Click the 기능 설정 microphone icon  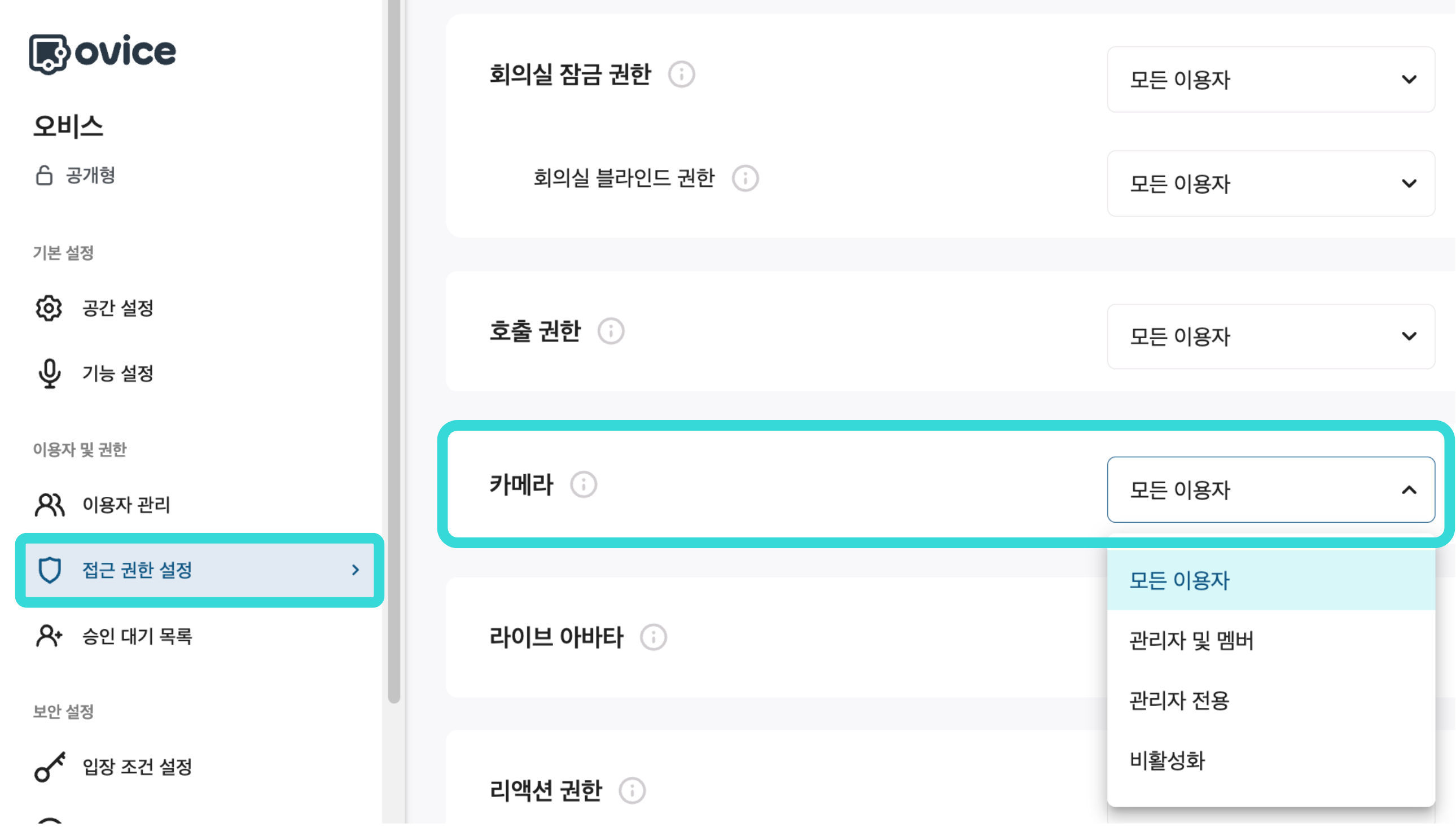[x=50, y=374]
